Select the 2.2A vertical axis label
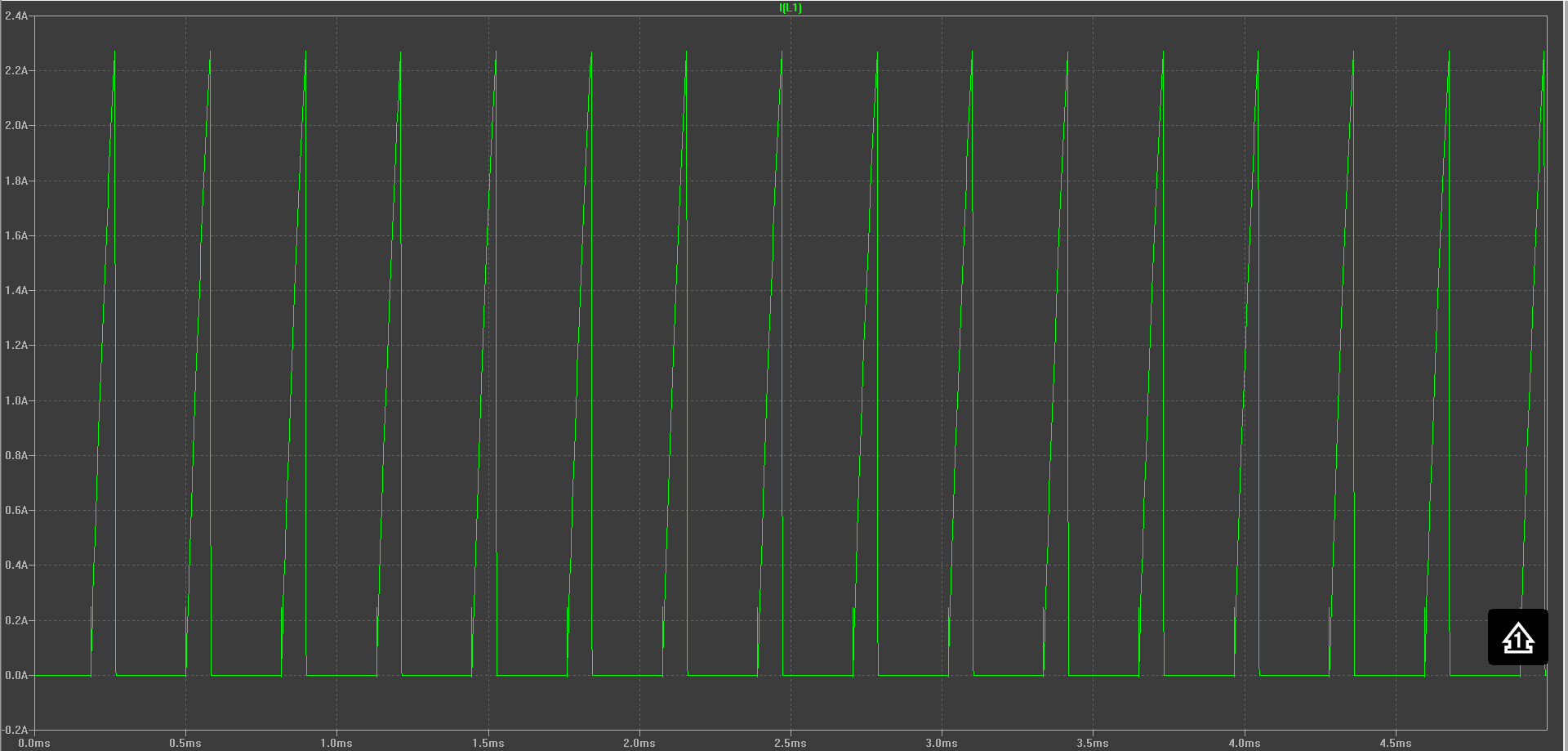The image size is (1568, 751). [x=16, y=71]
